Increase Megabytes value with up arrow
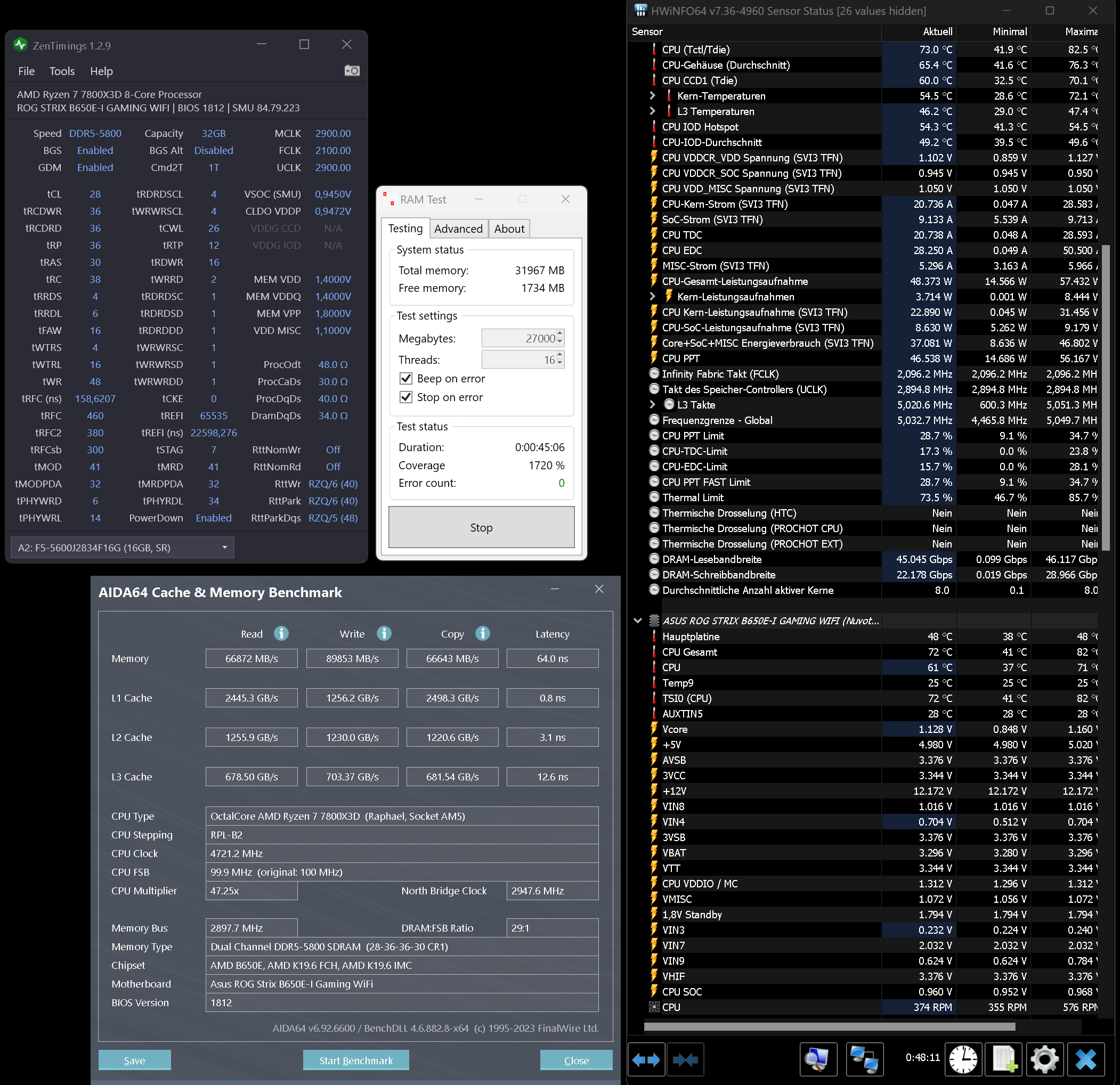 click(560, 333)
